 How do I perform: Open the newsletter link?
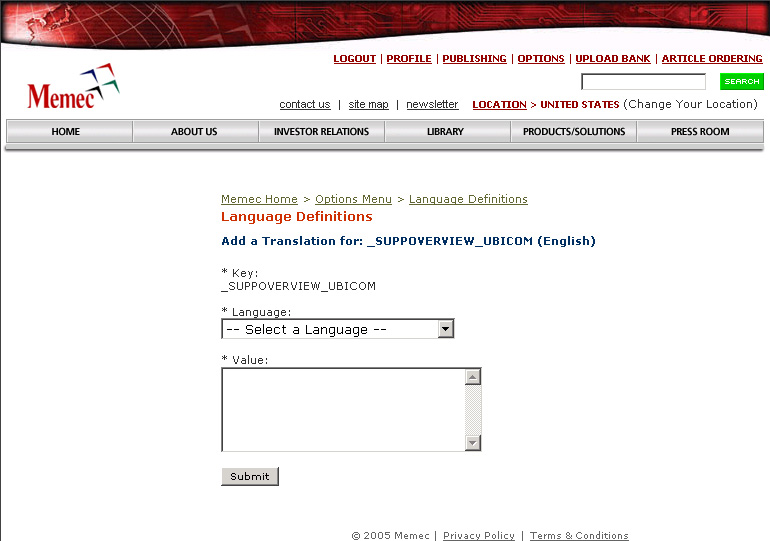click(432, 105)
